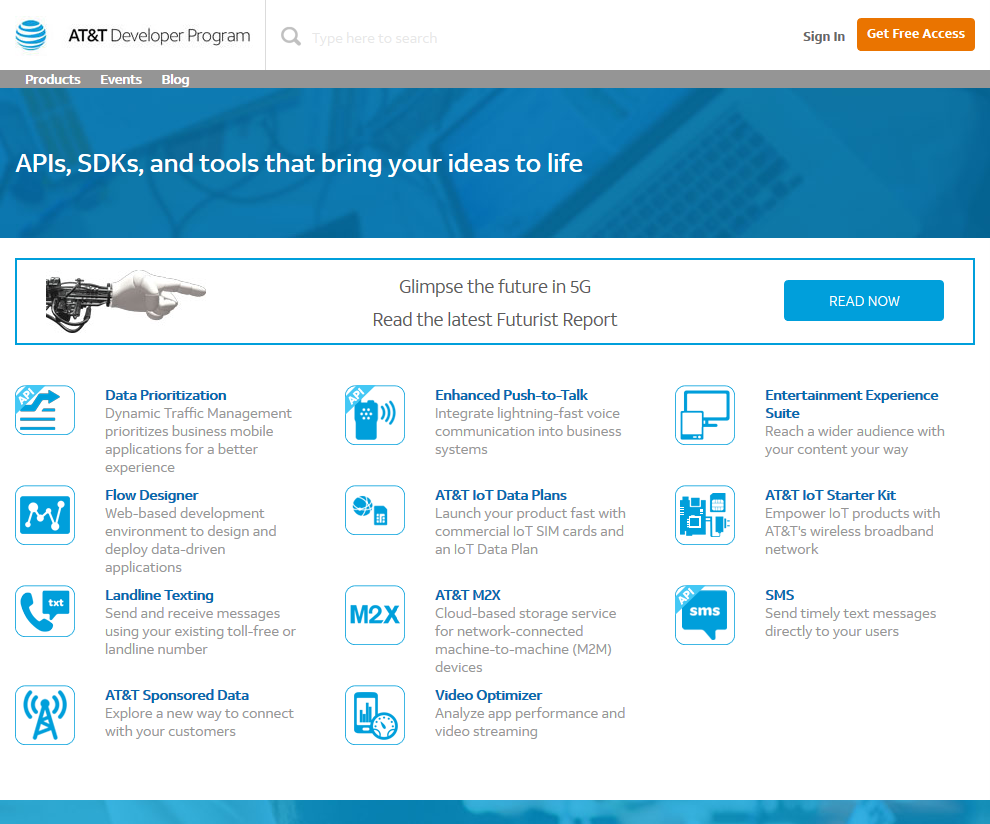Viewport: 990px width, 824px height.
Task: Open the AT&T IoT Starter Kit link
Action: (x=830, y=495)
